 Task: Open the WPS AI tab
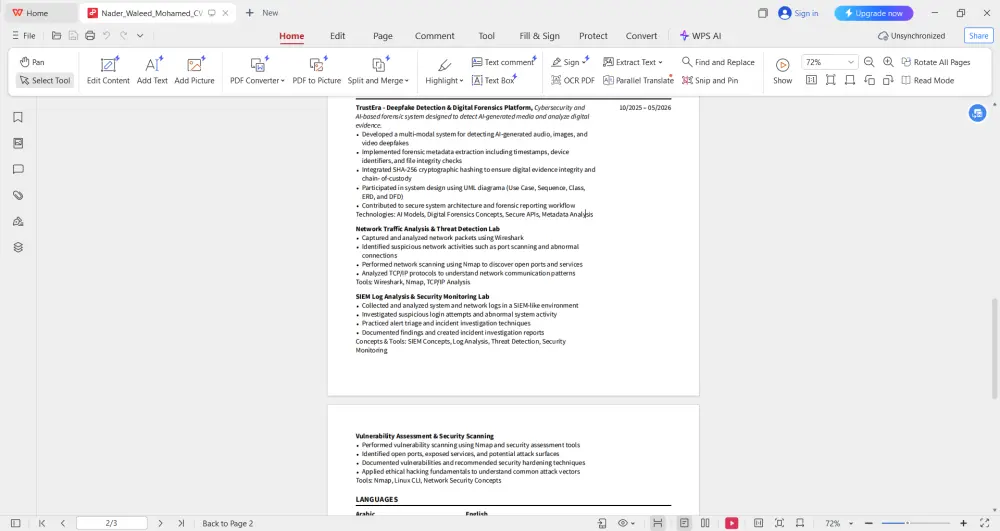click(x=700, y=36)
